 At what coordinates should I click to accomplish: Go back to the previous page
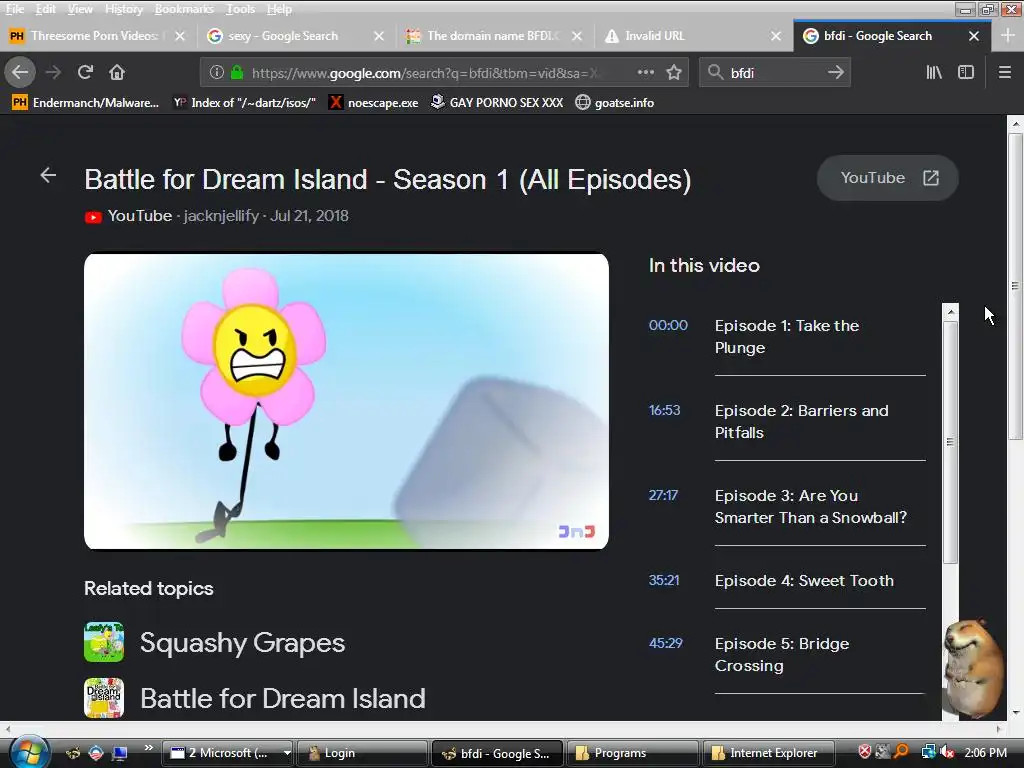[x=20, y=72]
